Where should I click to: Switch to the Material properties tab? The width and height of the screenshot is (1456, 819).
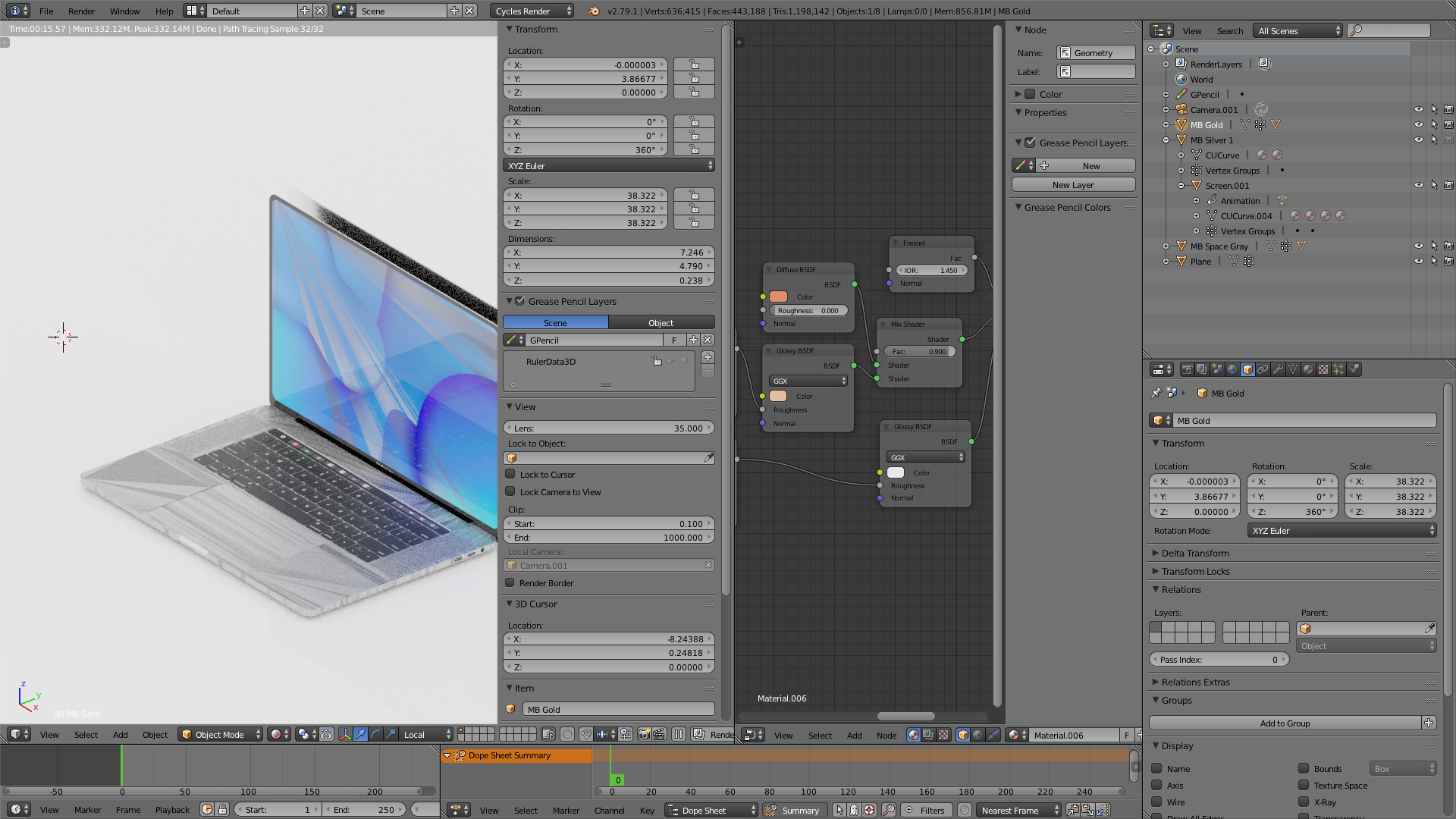tap(1307, 369)
